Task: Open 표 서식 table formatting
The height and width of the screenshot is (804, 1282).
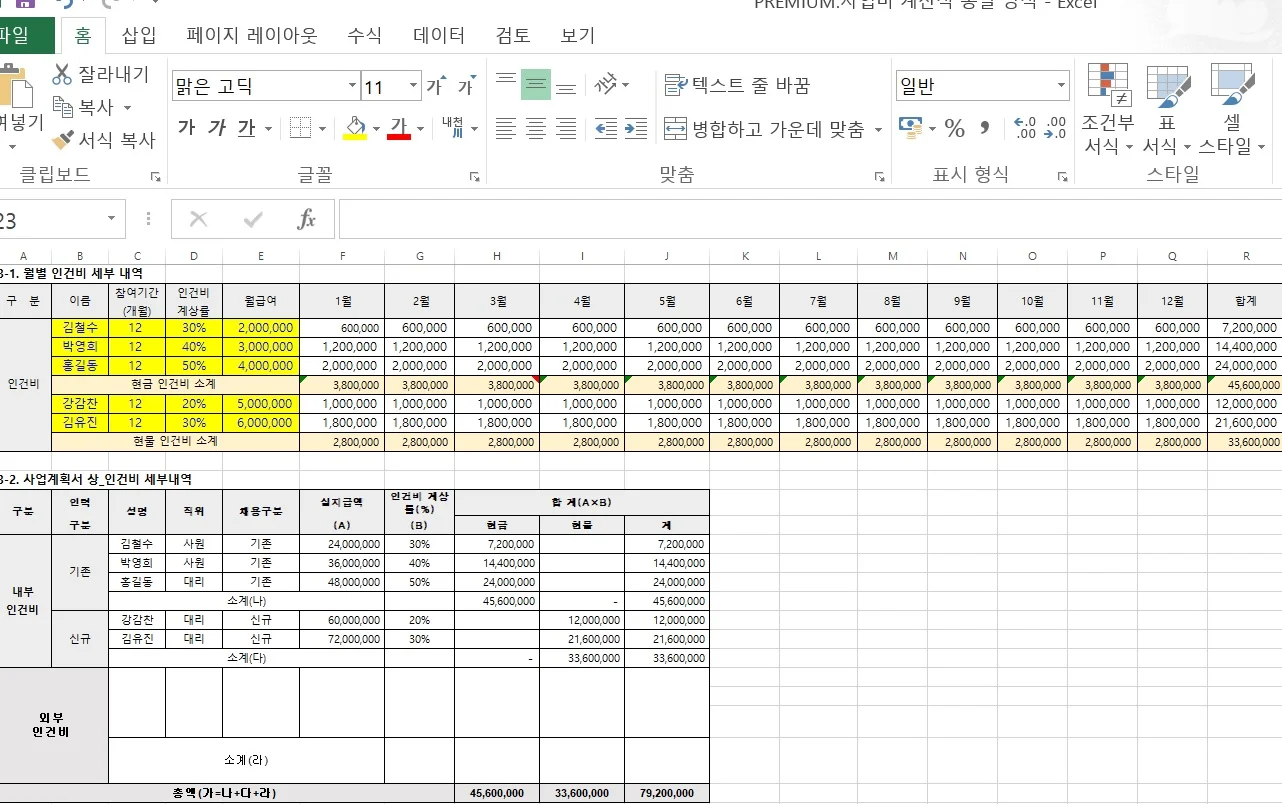Action: (1166, 109)
